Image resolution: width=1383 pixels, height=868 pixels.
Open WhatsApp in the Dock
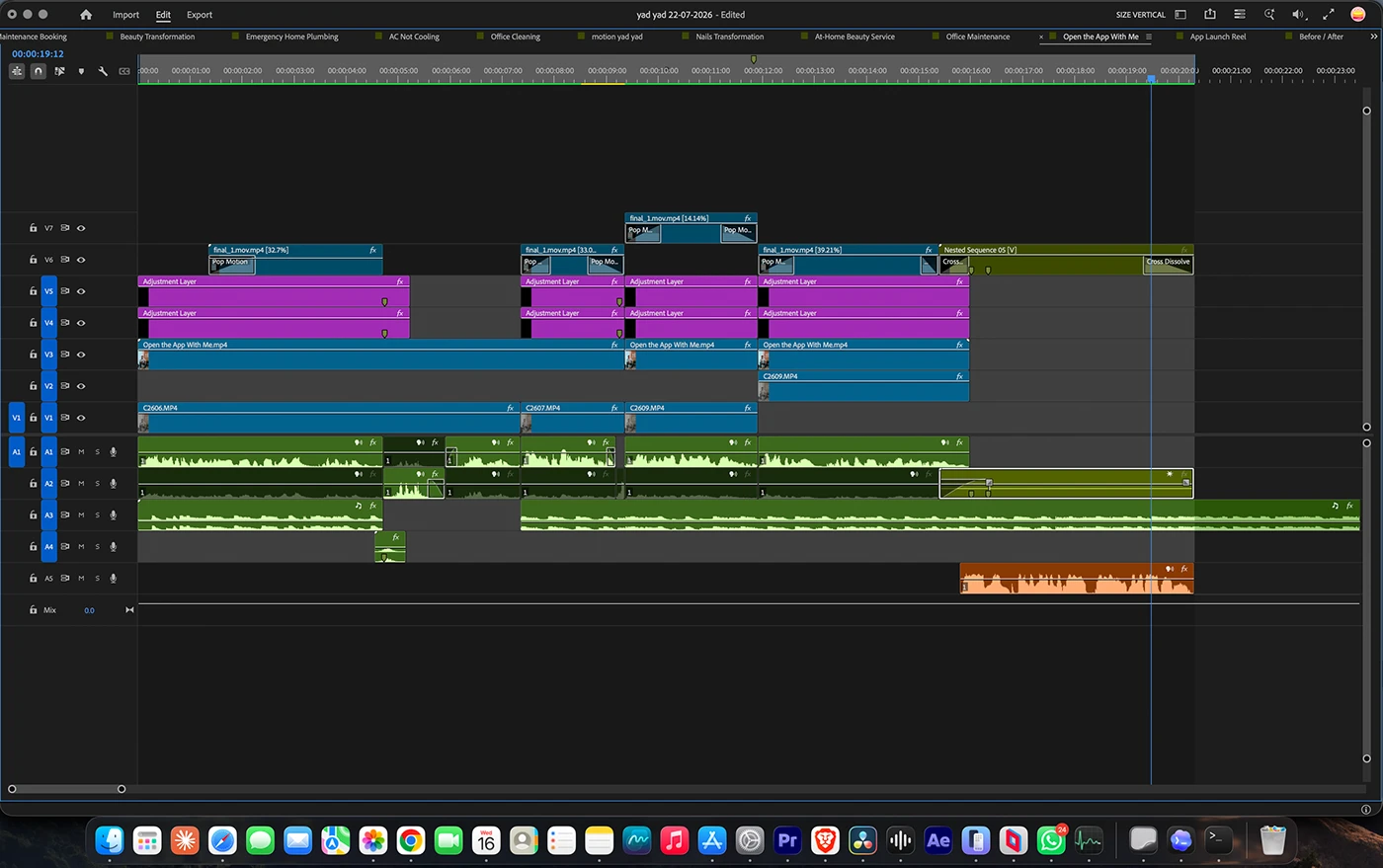1051,840
